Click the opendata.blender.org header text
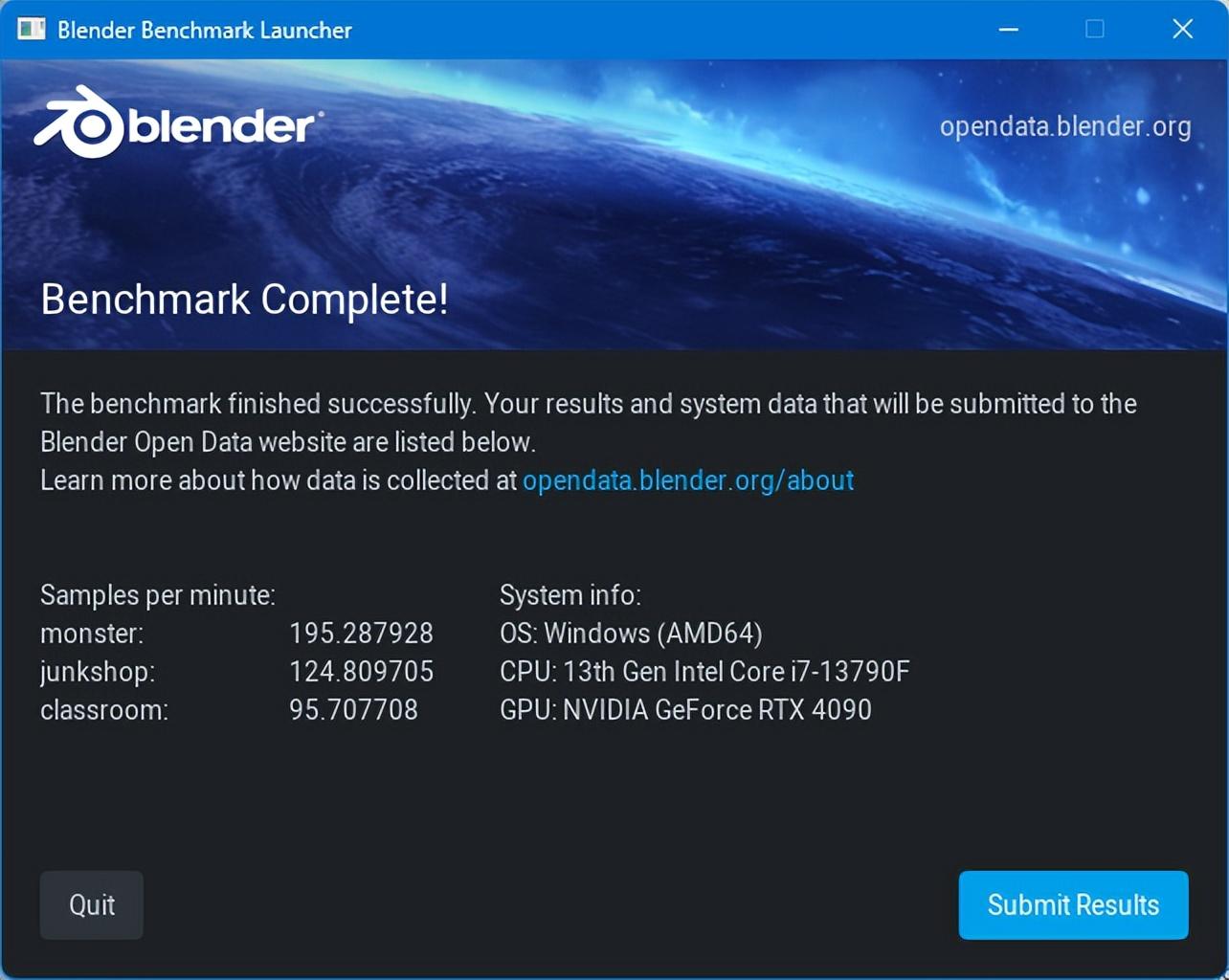Viewport: 1229px width, 980px height. [1065, 126]
